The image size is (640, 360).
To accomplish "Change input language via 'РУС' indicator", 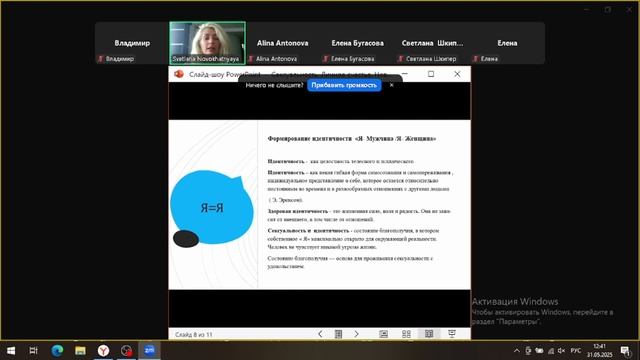I will pyautogui.click(x=576, y=350).
